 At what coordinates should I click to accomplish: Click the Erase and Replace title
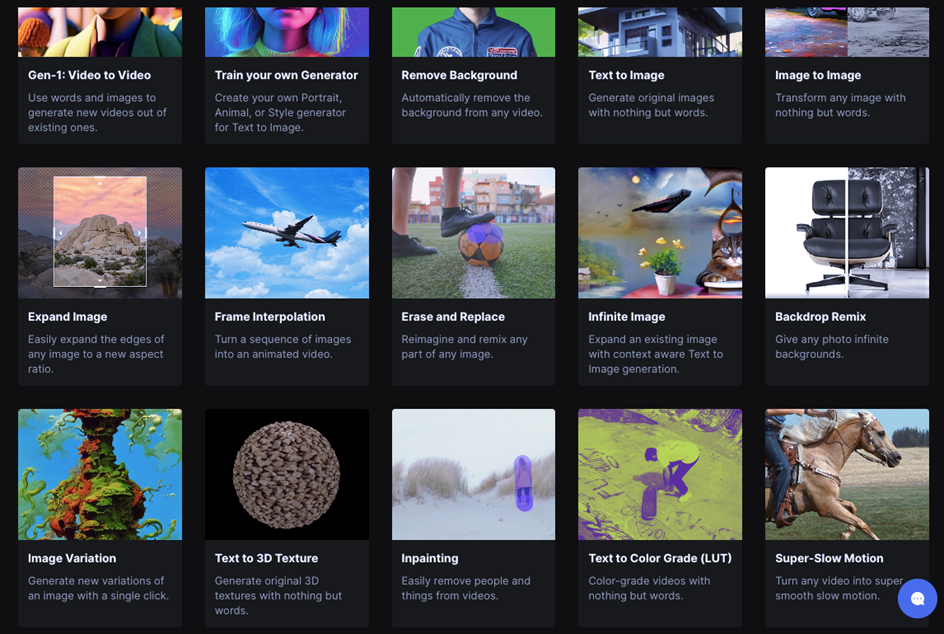(x=453, y=317)
